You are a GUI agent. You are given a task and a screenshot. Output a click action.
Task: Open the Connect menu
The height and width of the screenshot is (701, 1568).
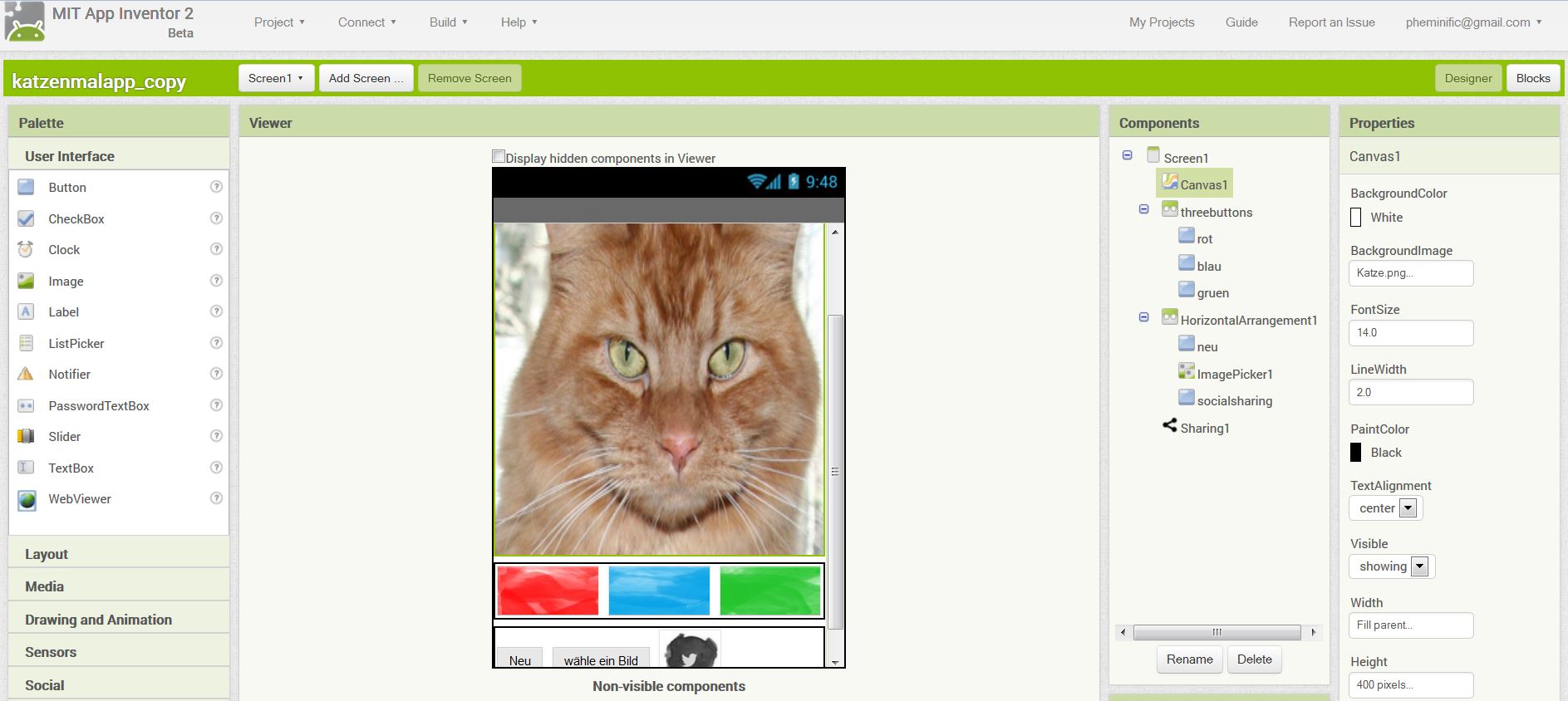tap(366, 22)
